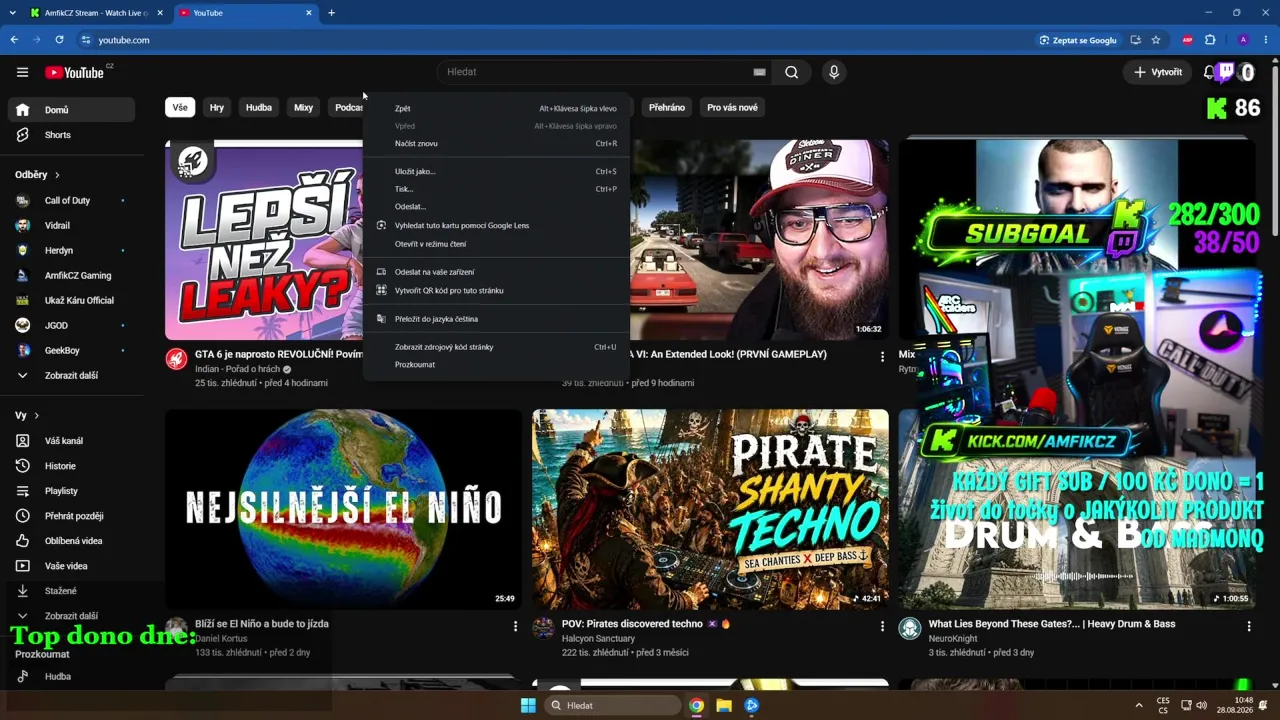Open Stažené in the sidebar
1280x720 pixels.
(x=71, y=591)
